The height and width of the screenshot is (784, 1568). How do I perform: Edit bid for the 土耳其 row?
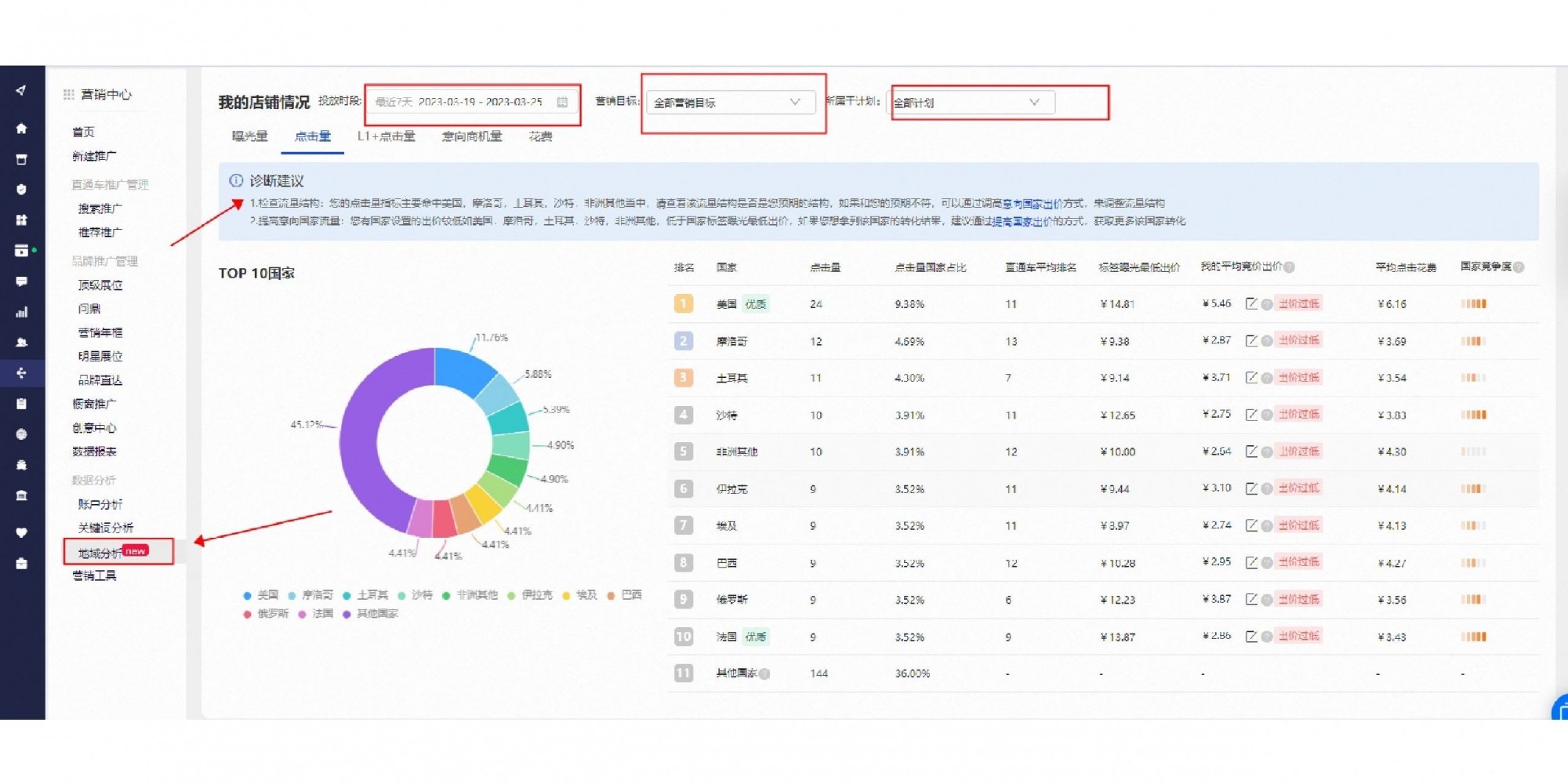coord(1251,377)
